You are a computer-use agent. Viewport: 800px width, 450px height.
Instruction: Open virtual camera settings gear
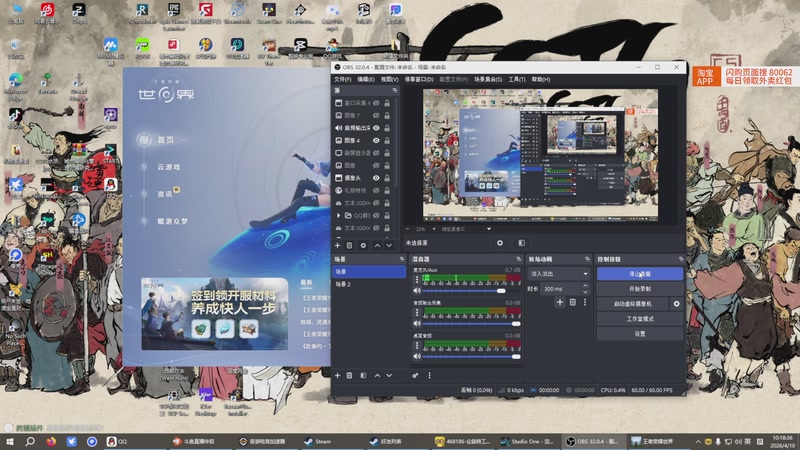point(677,304)
